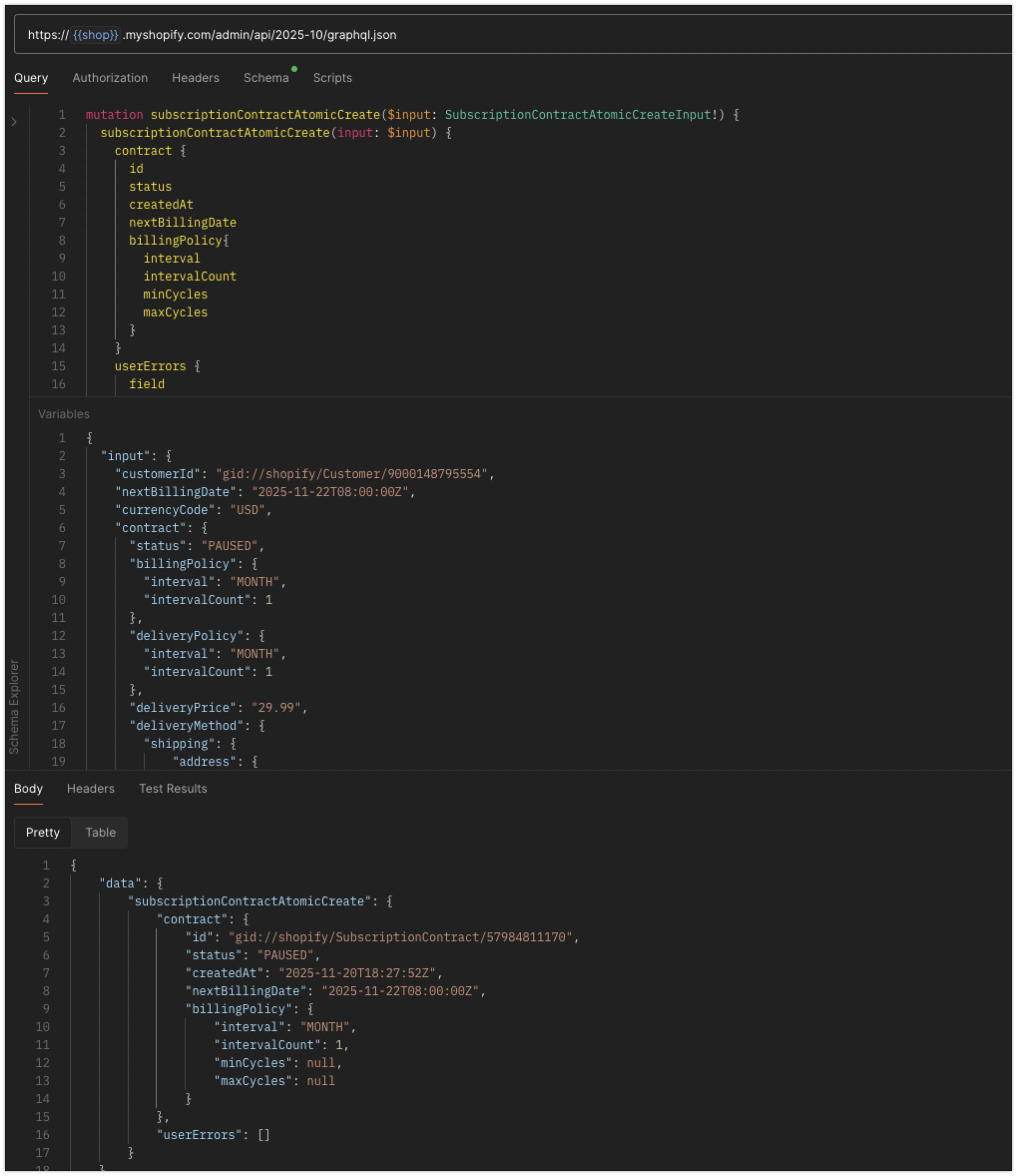Click the green dot on the Schema tab
Viewport: 1017px width, 1176px height.
click(x=294, y=69)
